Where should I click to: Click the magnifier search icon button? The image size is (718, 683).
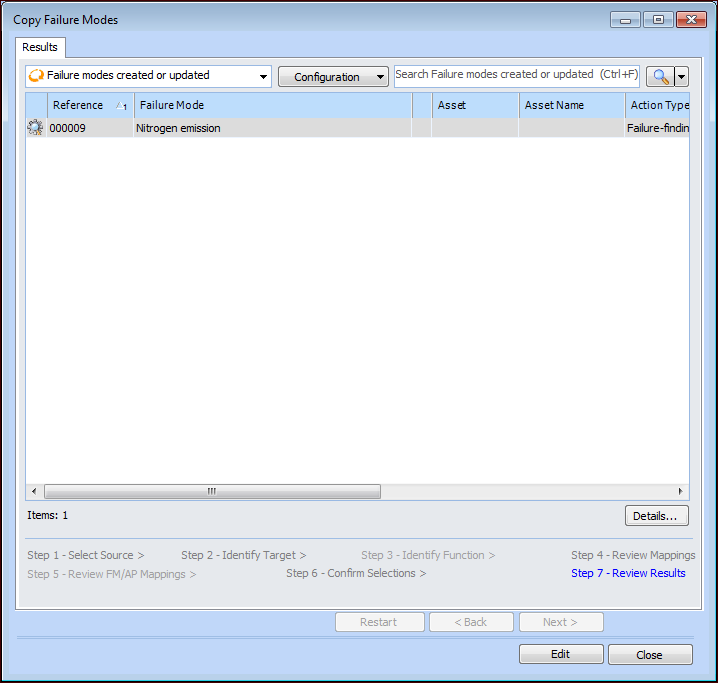point(660,76)
